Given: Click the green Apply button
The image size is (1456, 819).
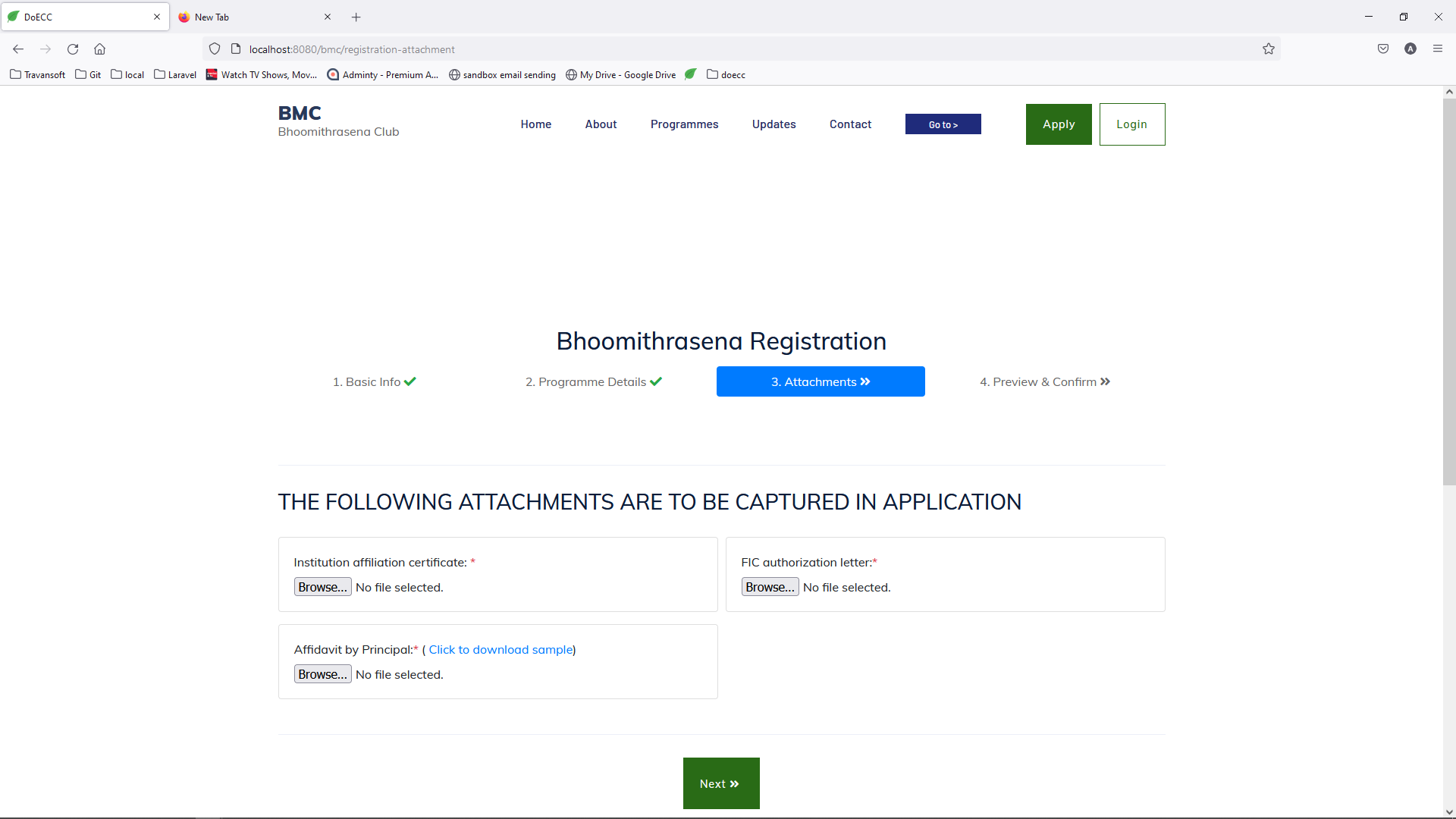Looking at the screenshot, I should (x=1059, y=124).
